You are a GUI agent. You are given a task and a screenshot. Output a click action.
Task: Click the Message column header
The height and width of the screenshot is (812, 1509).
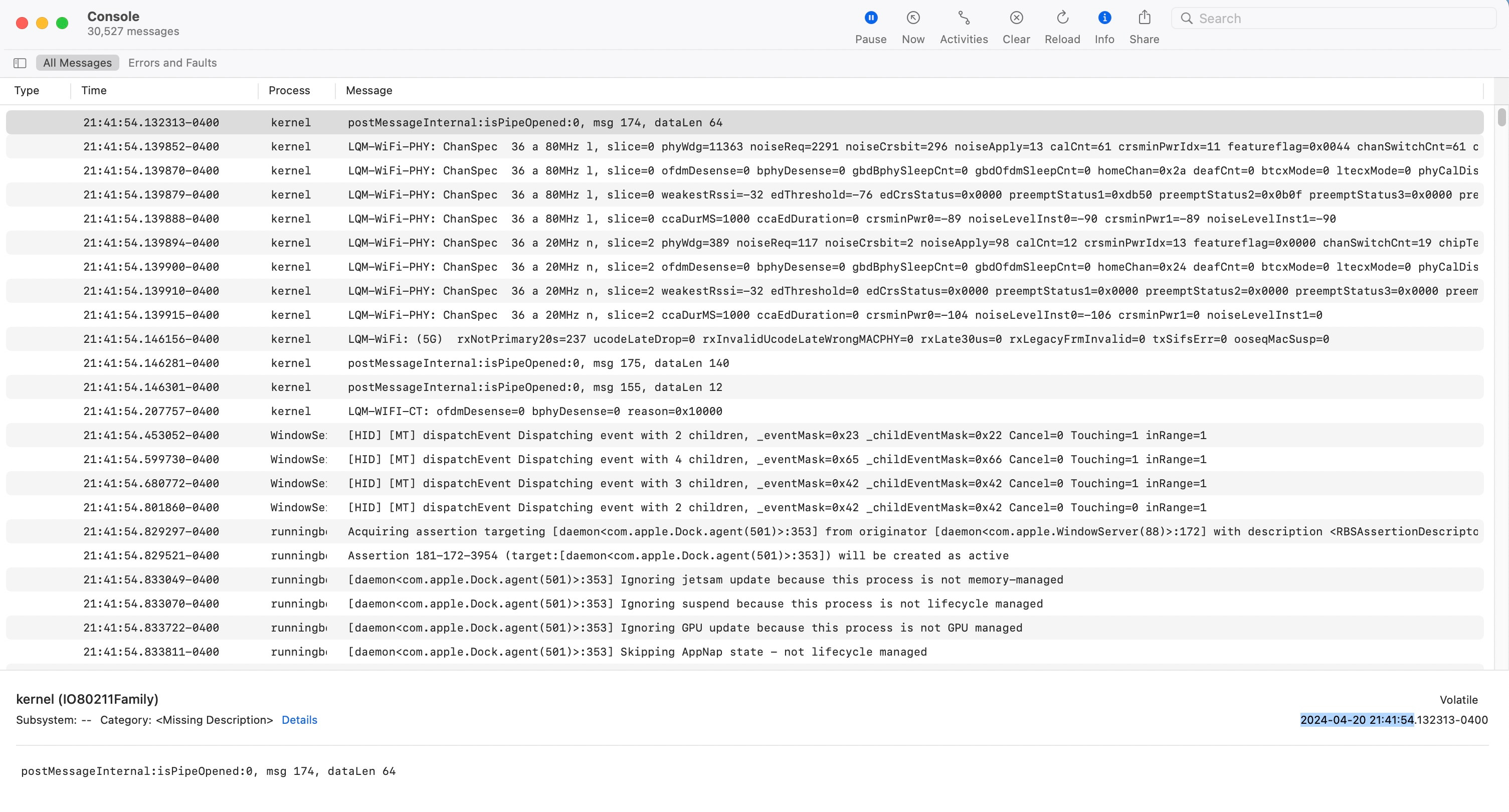(x=369, y=90)
